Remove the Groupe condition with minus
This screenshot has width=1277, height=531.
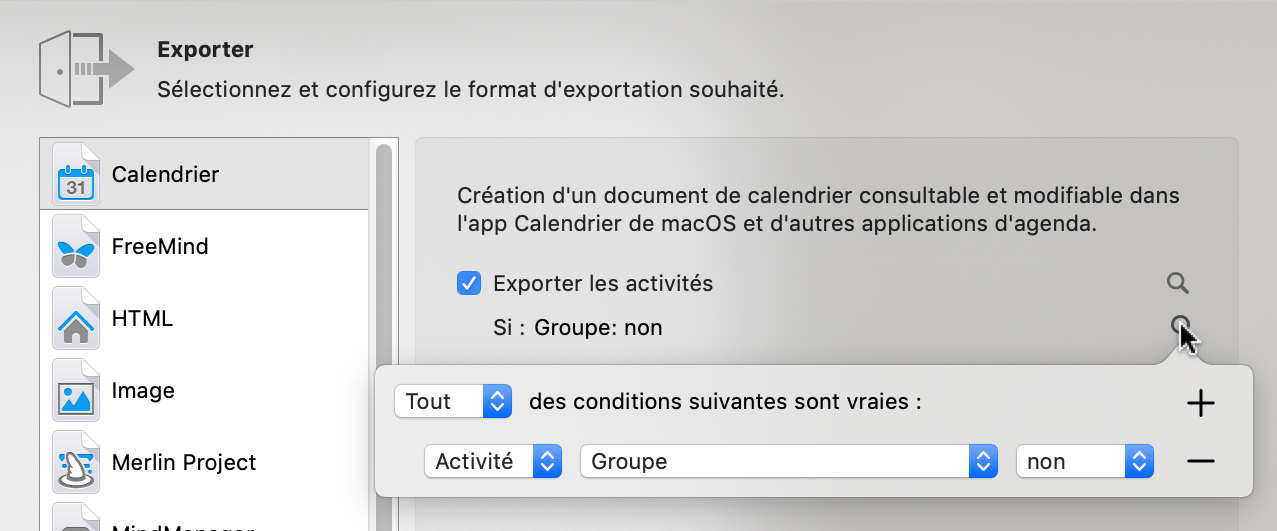tap(1200, 461)
